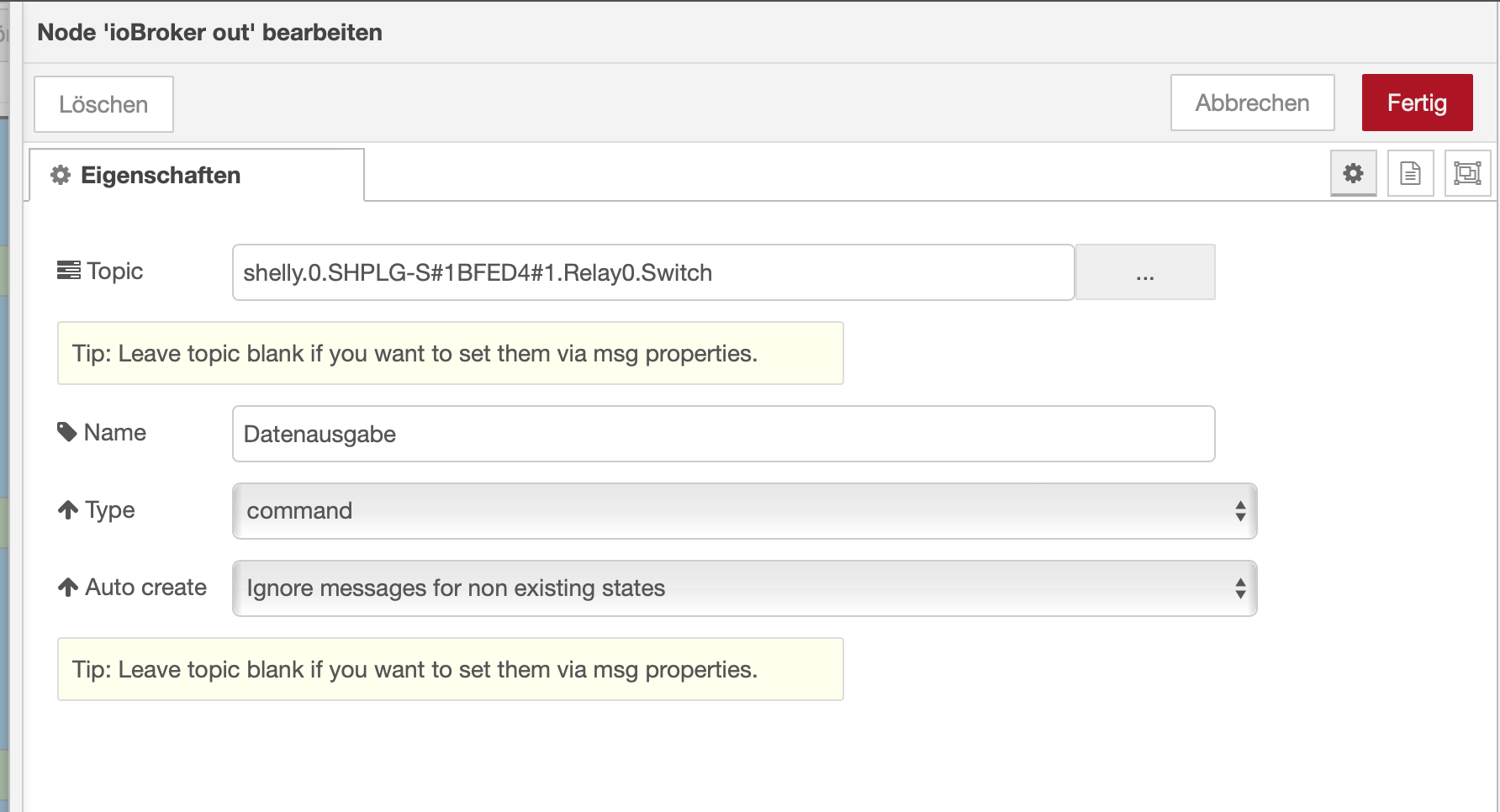Click the first topic tip notice

(450, 353)
